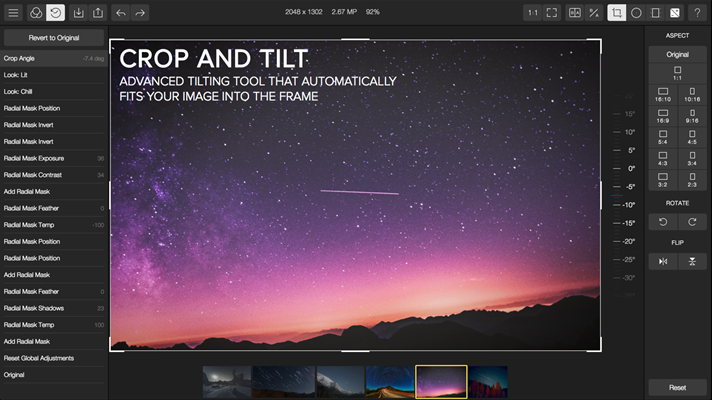The width and height of the screenshot is (712, 400).
Task: Choose the 5:4 aspect ratio
Action: (663, 137)
